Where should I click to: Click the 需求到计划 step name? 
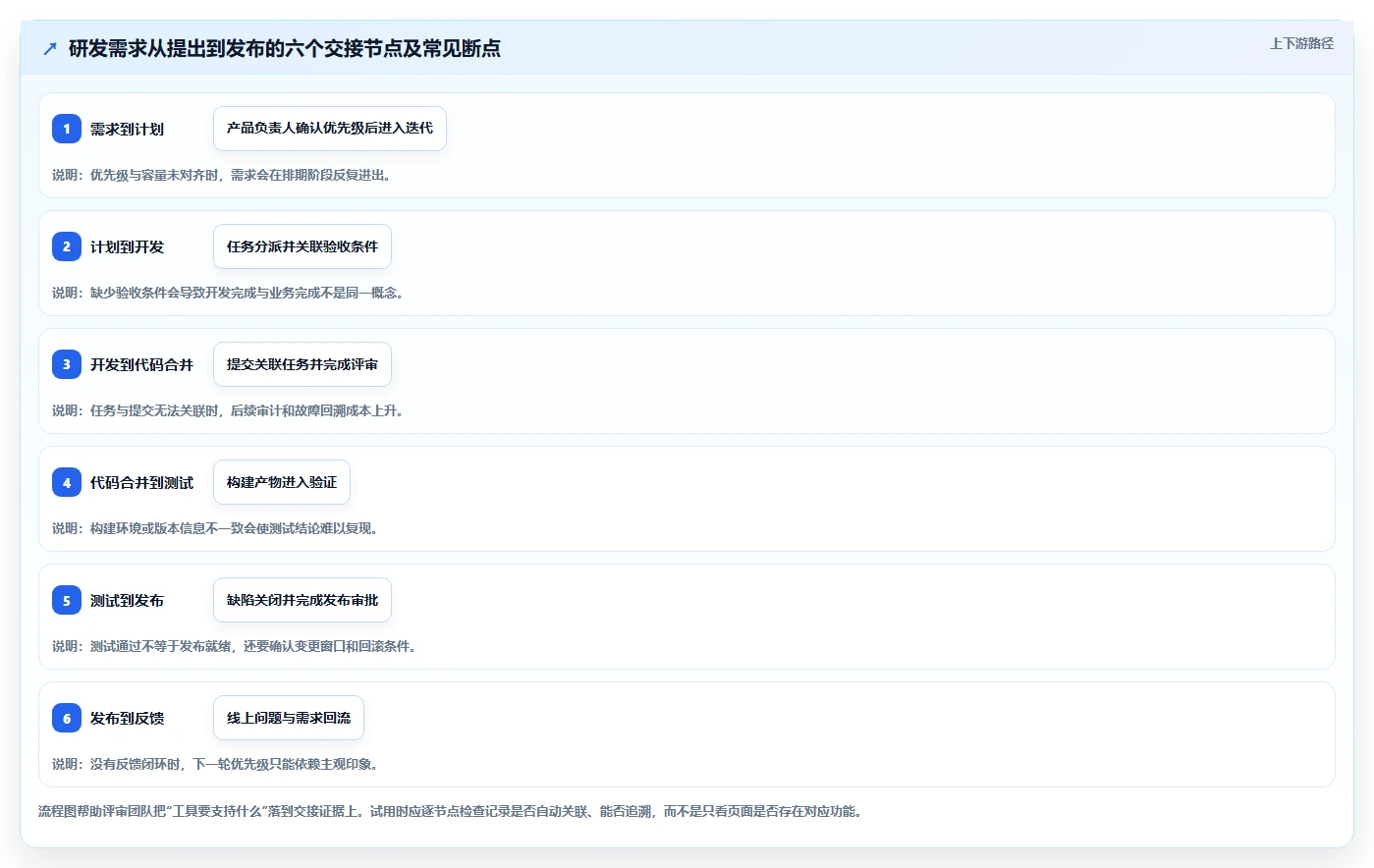(127, 129)
